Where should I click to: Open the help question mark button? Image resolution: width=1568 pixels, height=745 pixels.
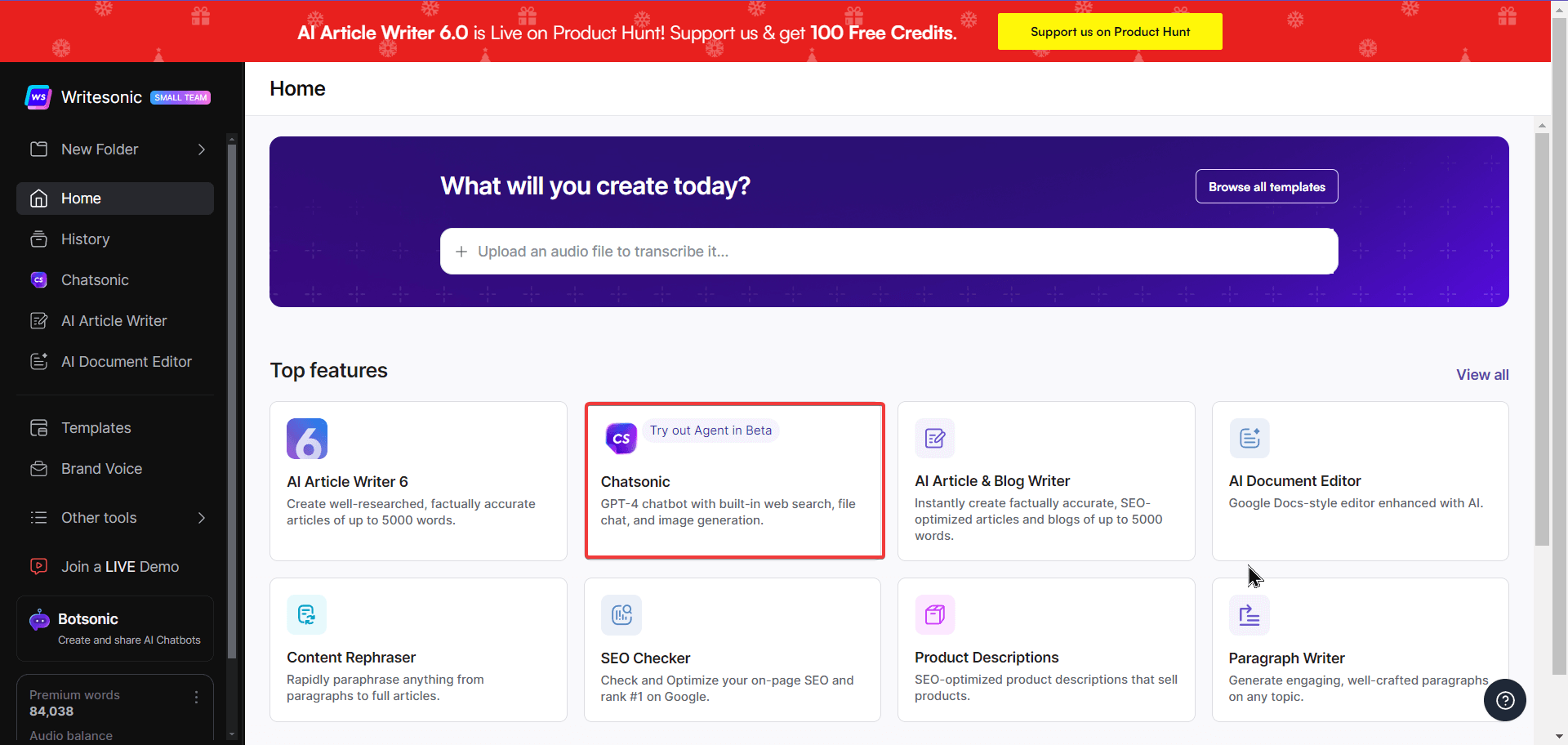[x=1504, y=700]
